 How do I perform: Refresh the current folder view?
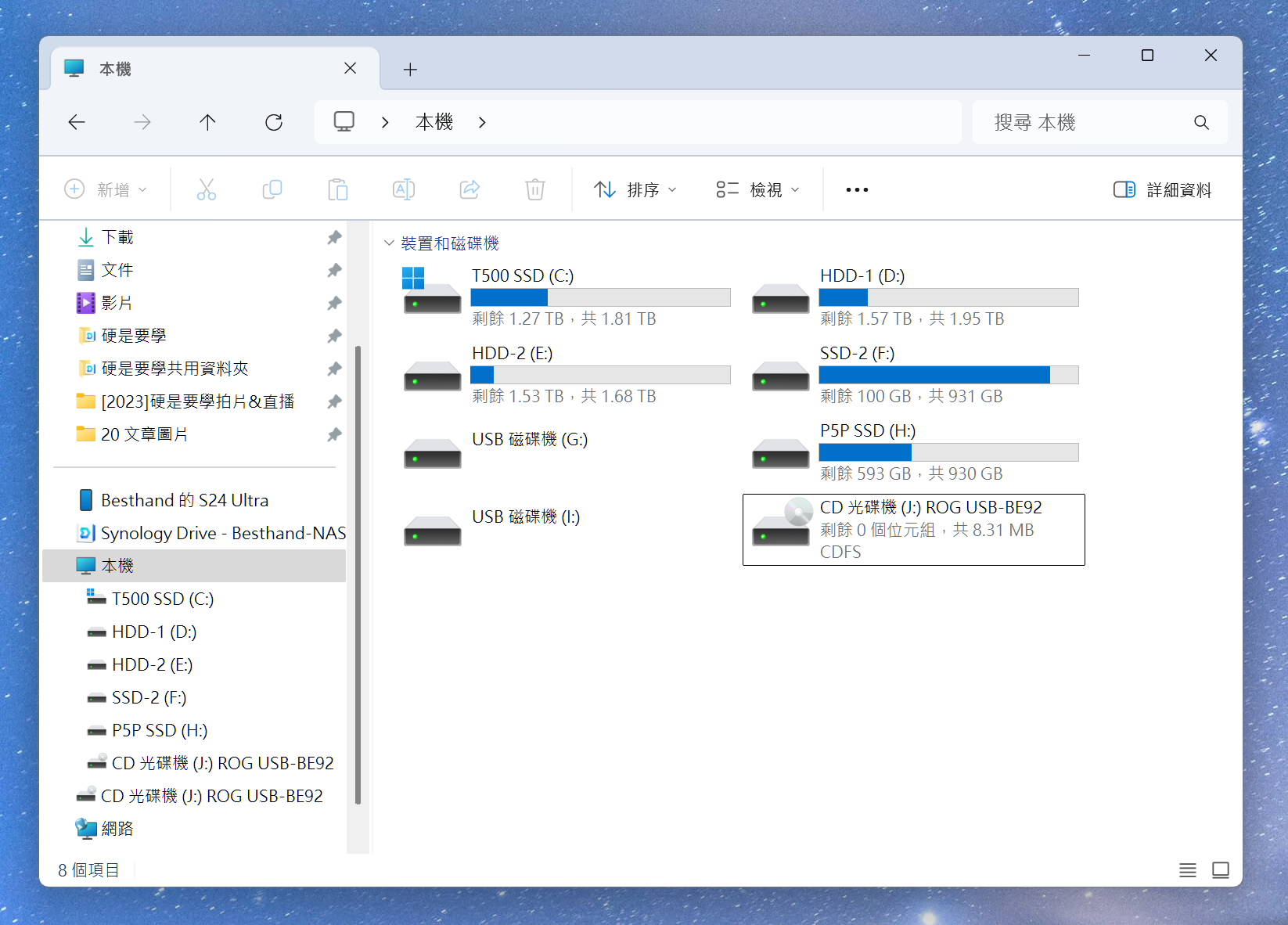(x=274, y=122)
